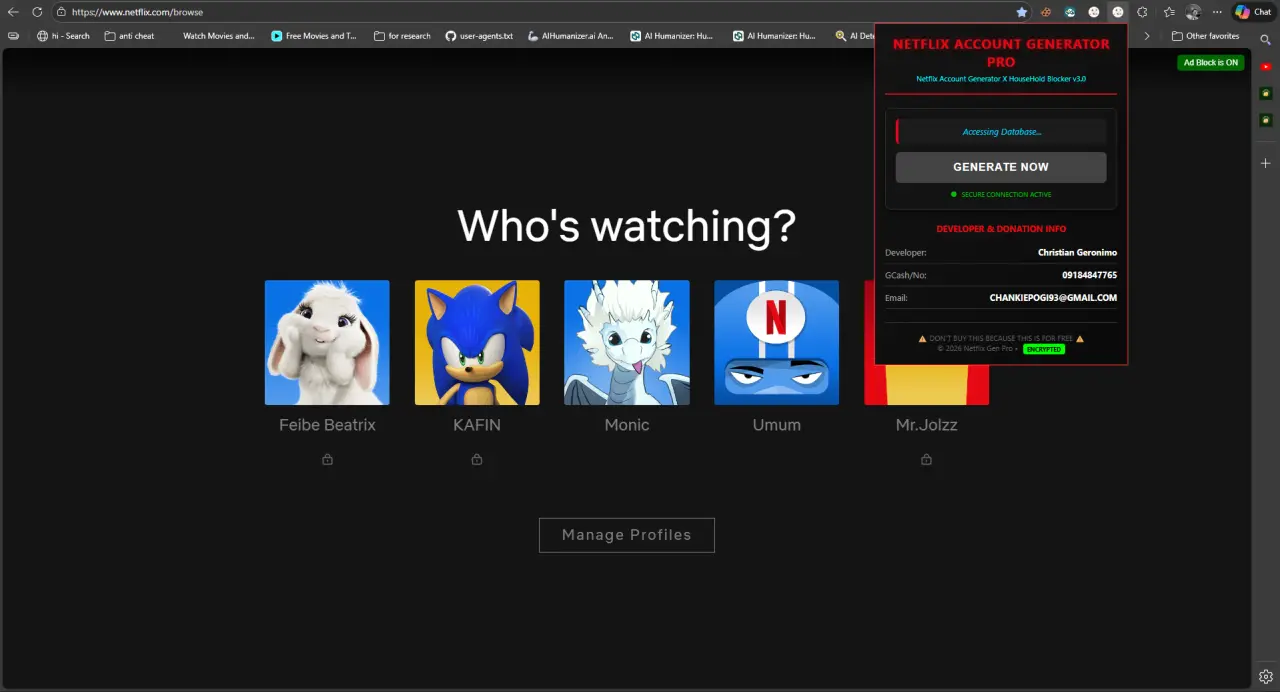Open the 'for research' bookmark folder
1280x692 pixels.
tap(402, 36)
